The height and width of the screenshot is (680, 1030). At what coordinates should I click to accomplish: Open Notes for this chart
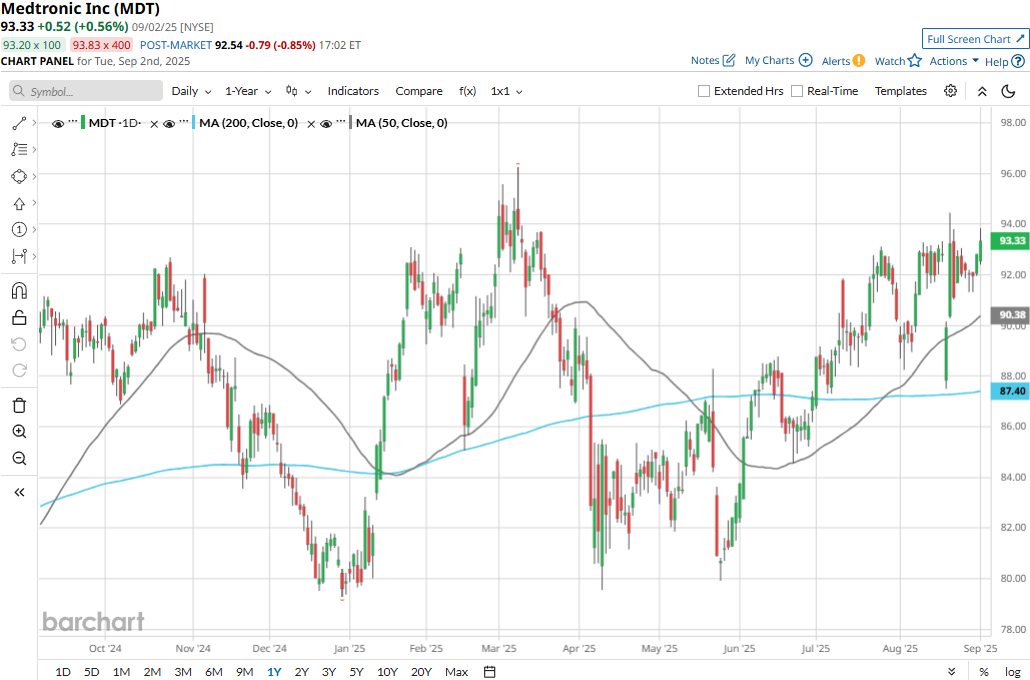(x=713, y=60)
